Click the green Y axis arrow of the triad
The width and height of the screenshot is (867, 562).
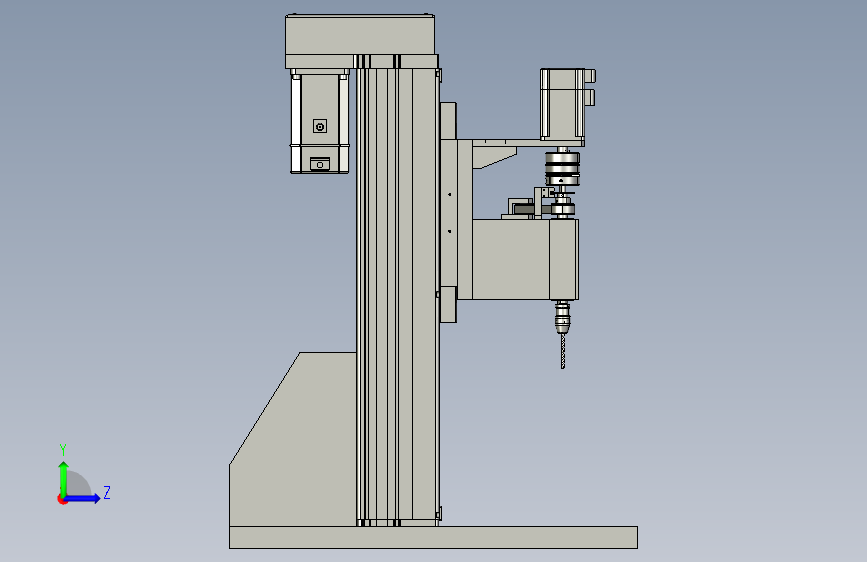(64, 478)
